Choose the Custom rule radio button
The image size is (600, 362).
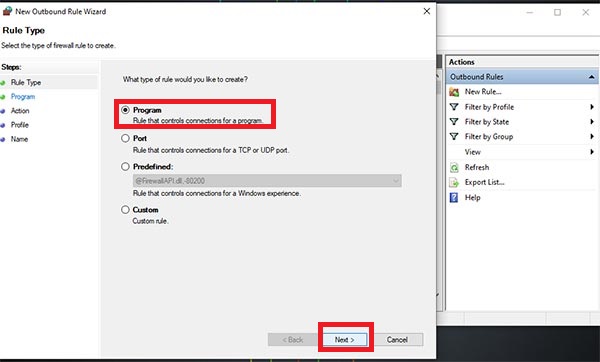(x=125, y=210)
